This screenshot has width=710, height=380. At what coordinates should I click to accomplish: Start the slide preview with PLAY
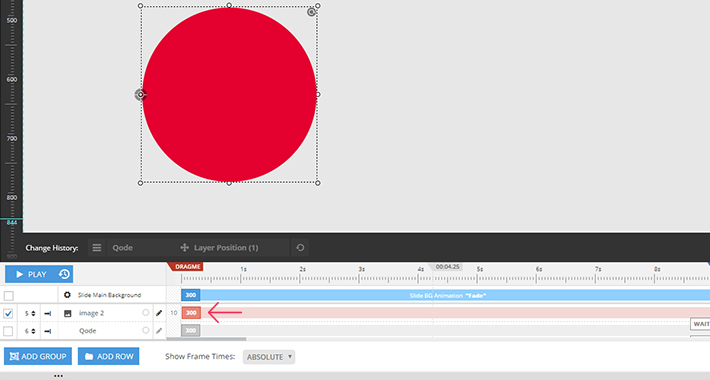[30, 274]
